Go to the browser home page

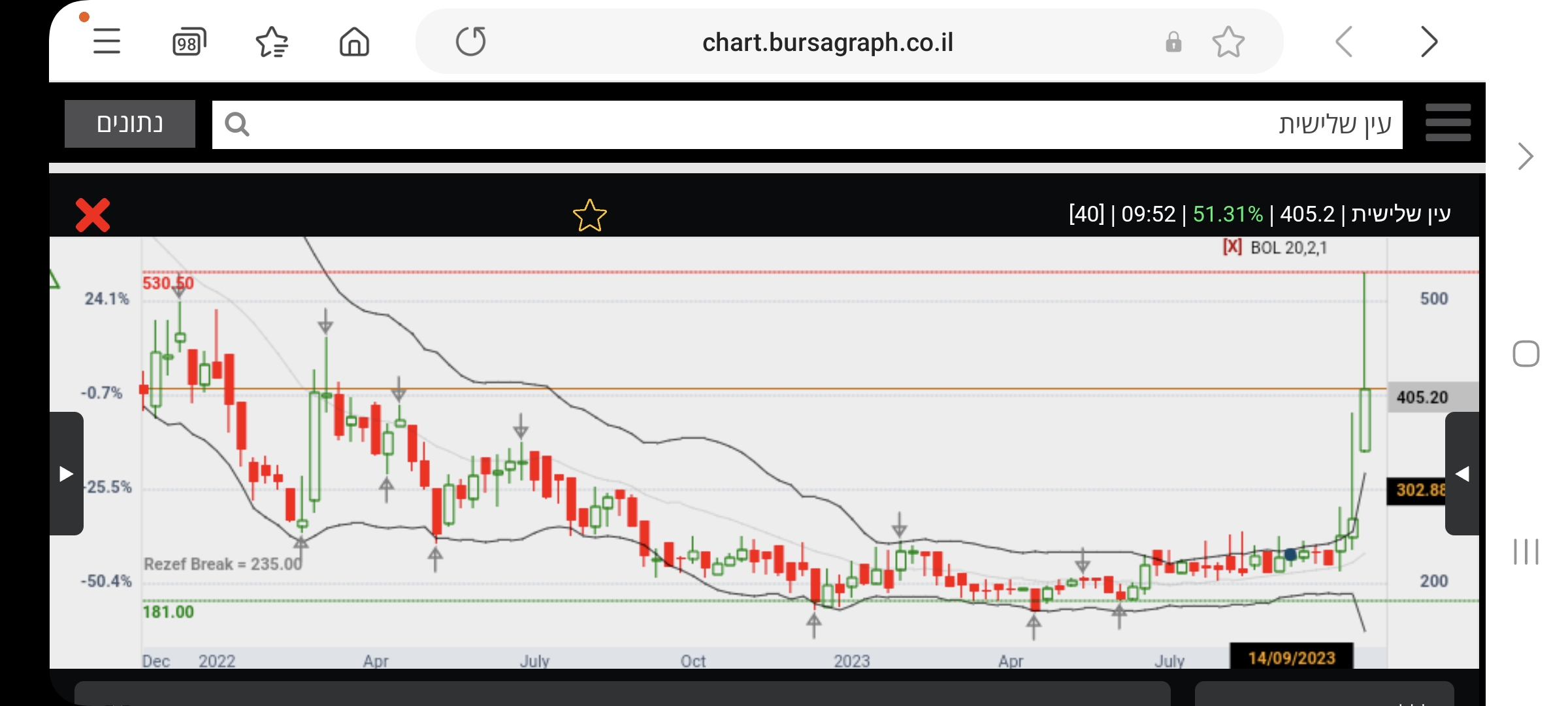point(354,42)
